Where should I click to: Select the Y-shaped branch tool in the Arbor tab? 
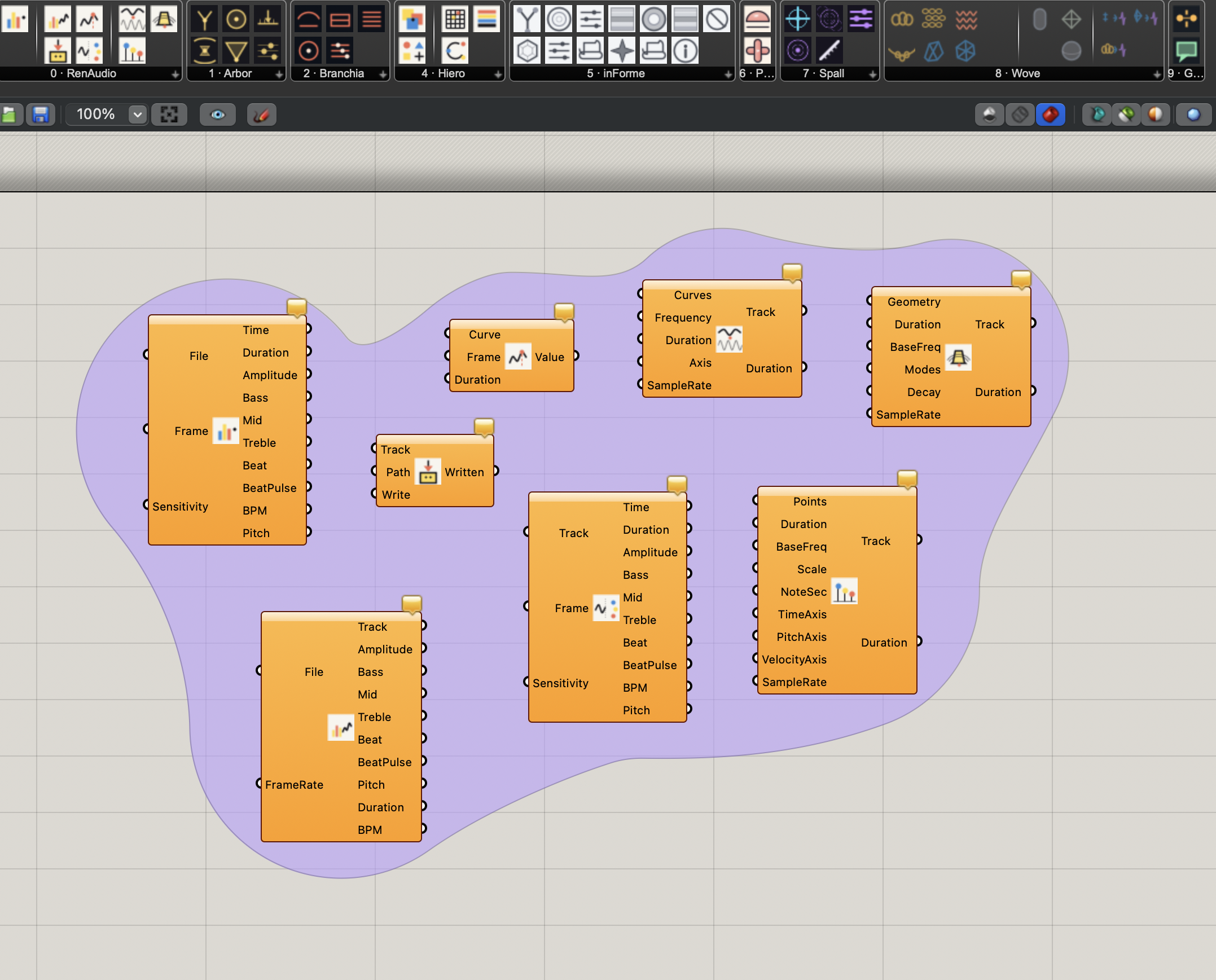pos(204,19)
